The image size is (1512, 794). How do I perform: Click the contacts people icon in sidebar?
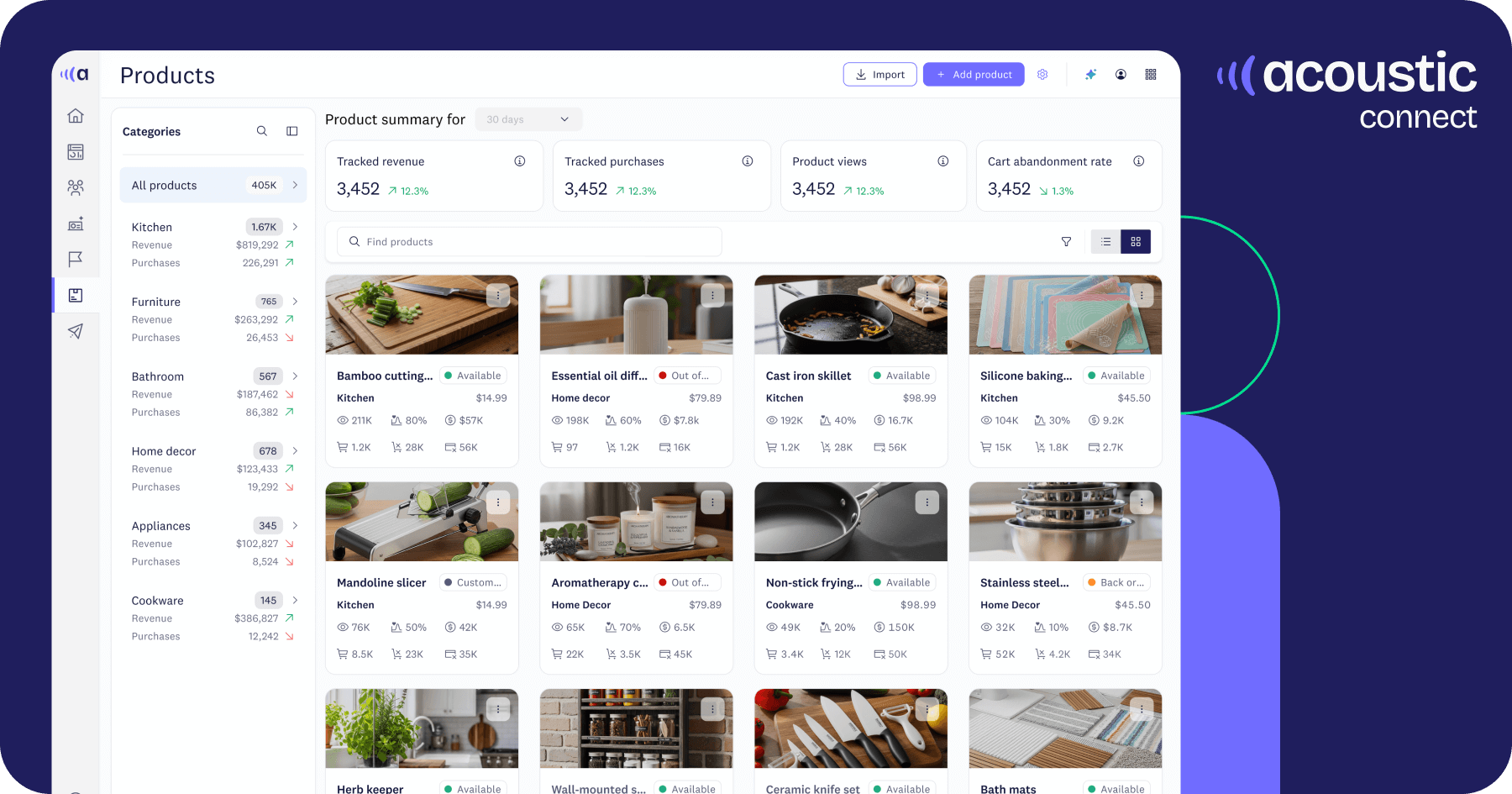click(76, 187)
